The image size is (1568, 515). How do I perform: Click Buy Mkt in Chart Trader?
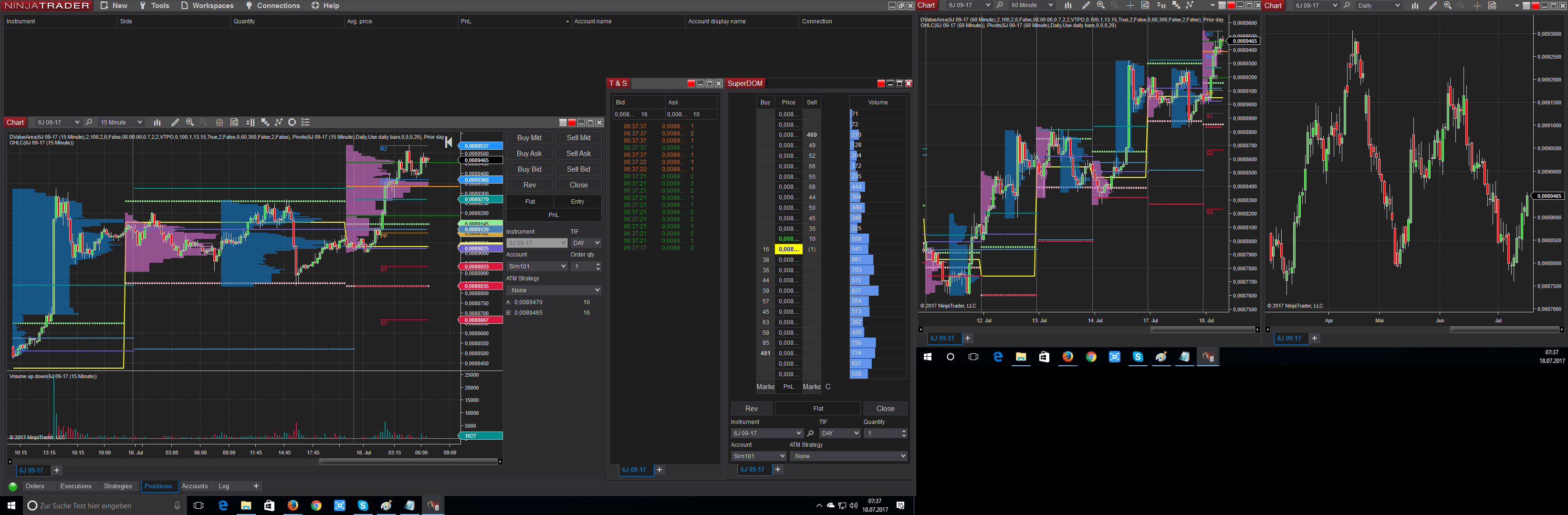[x=529, y=138]
